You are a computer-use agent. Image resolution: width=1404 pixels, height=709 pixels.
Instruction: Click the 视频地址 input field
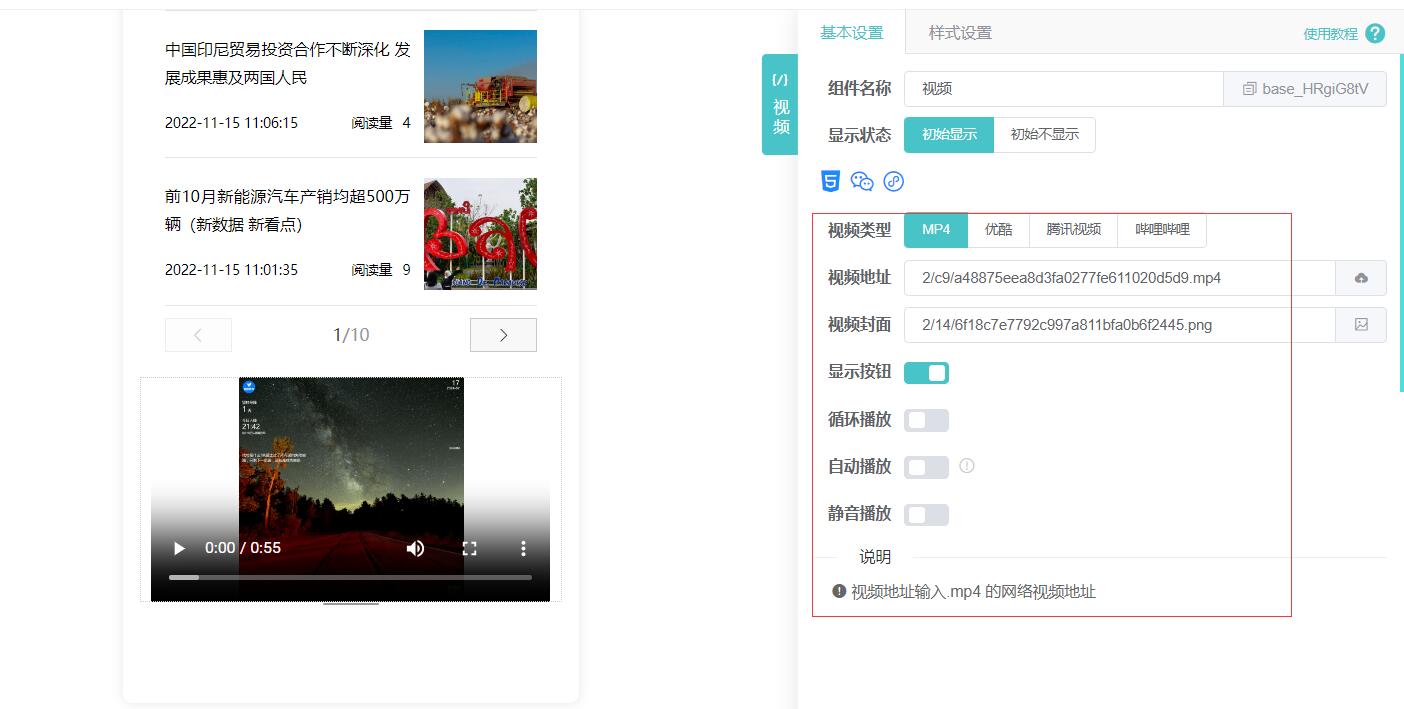1119,278
